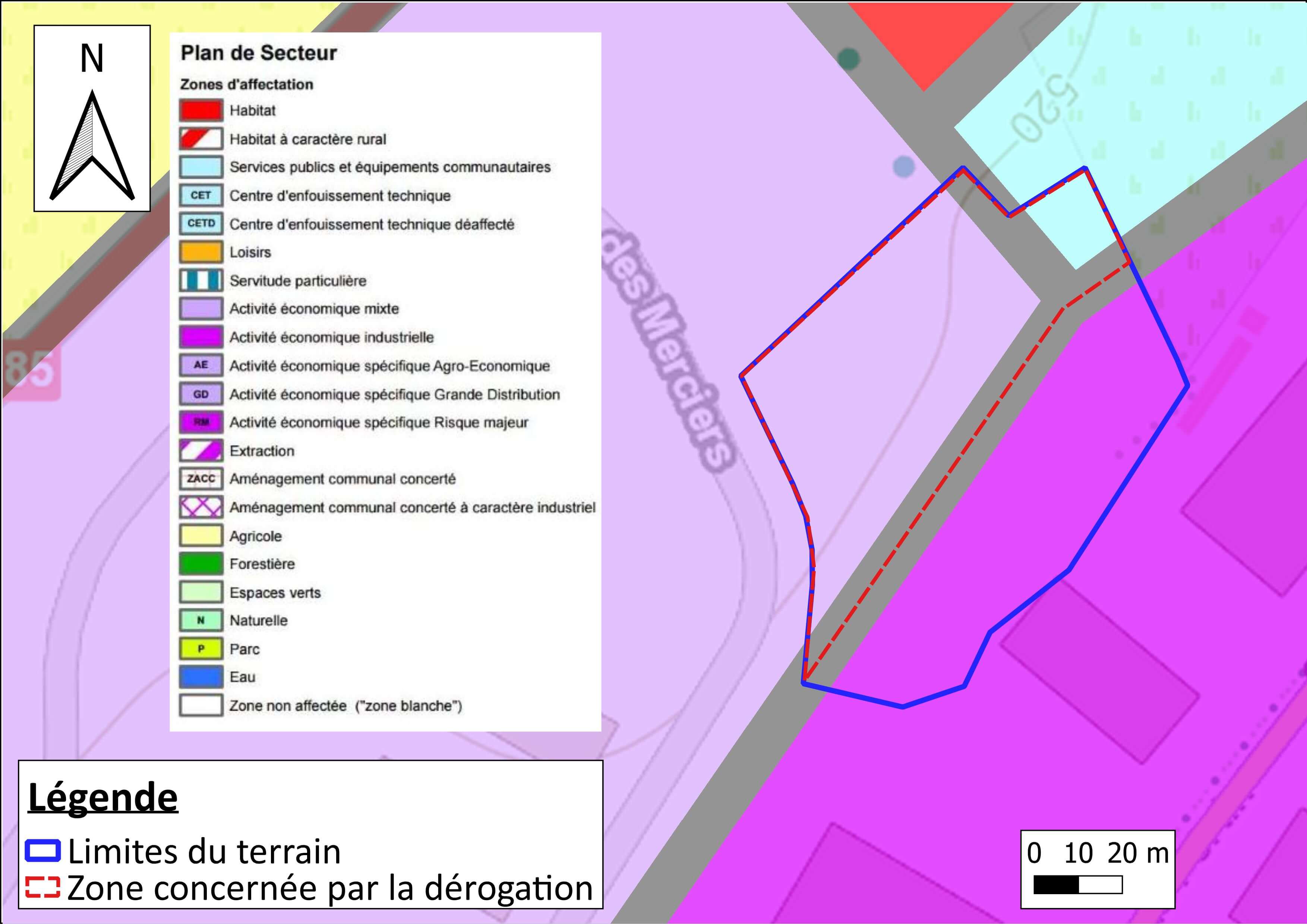
Task: Click the P Parc legend icon
Action: [201, 649]
